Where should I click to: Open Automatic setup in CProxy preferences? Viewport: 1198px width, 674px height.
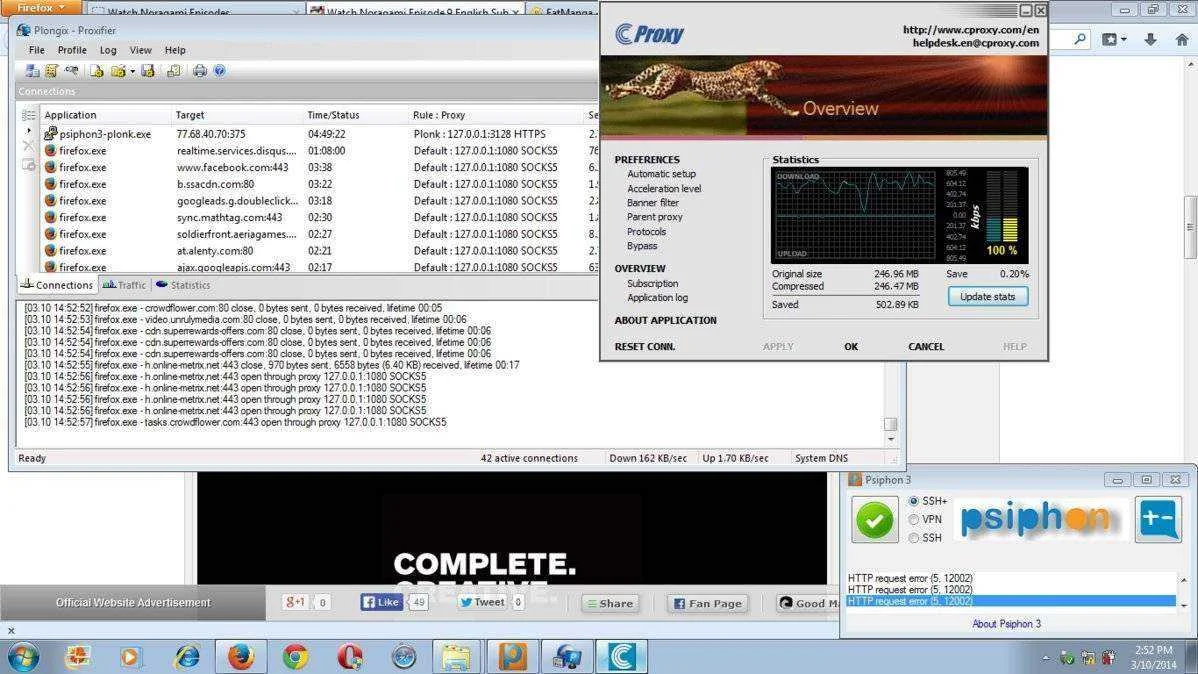pos(661,174)
